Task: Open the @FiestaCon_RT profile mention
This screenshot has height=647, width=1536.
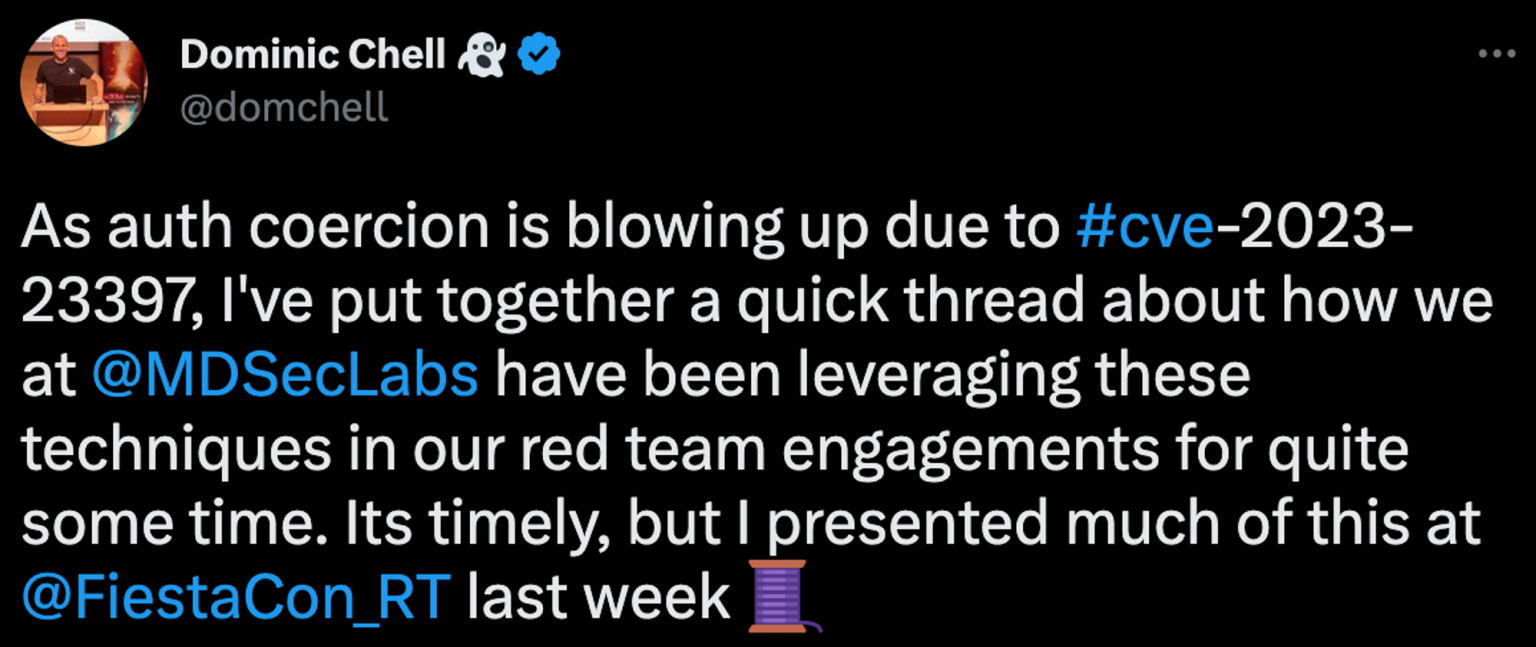Action: pos(236,599)
